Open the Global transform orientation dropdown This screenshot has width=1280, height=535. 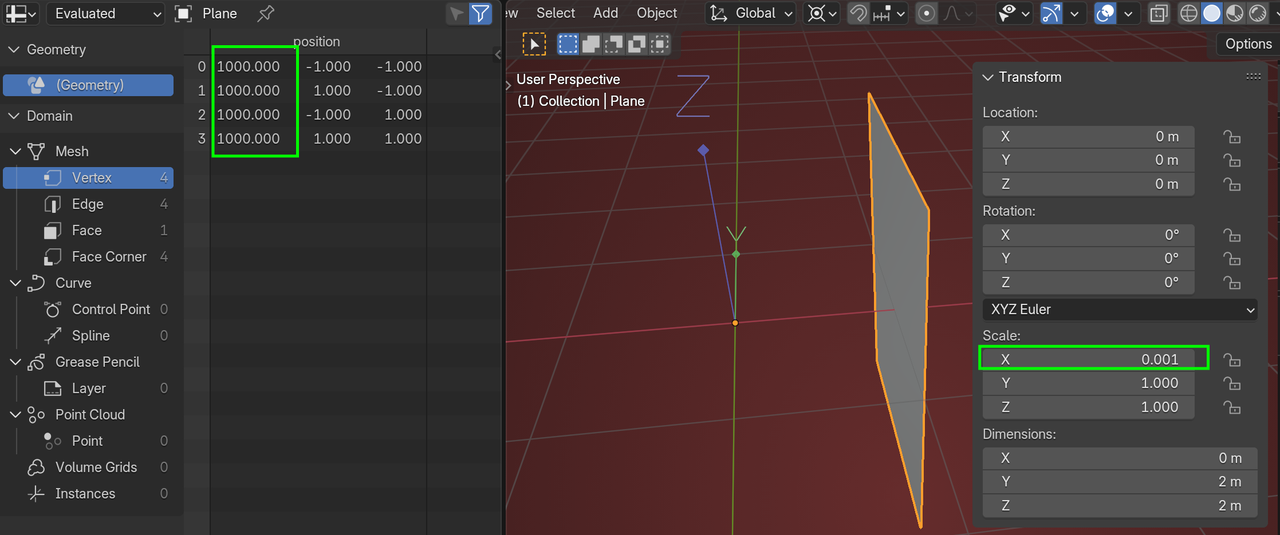(752, 13)
